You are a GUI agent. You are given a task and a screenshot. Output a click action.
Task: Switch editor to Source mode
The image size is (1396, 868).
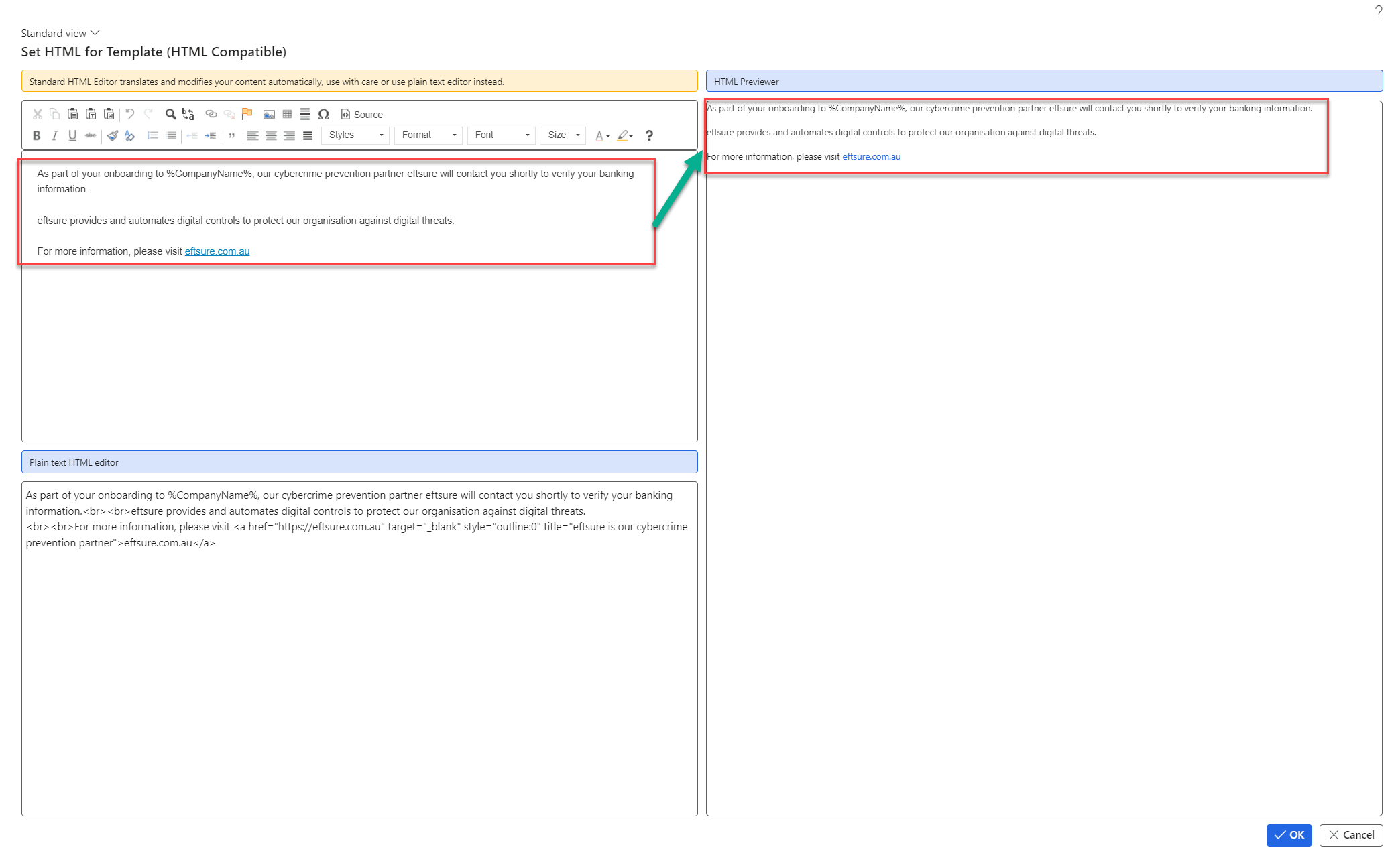click(x=361, y=115)
